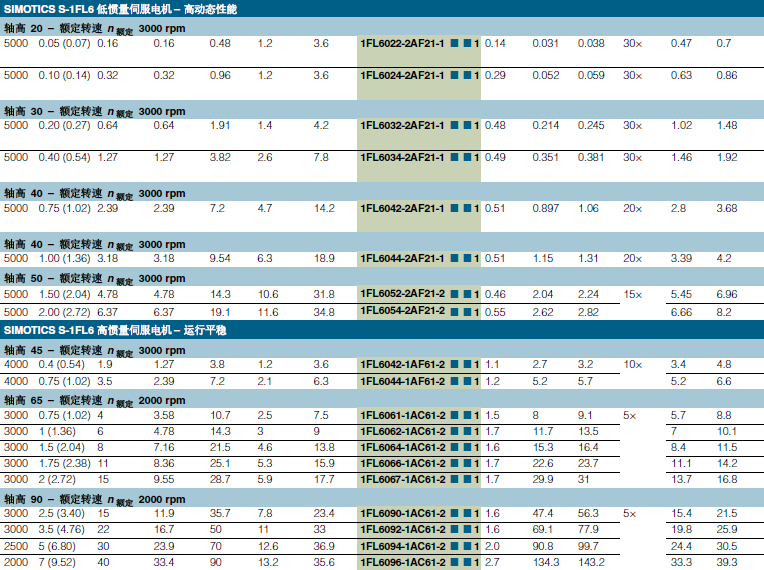Click the weight value 3.68
The height and width of the screenshot is (570, 764).
pos(726,209)
